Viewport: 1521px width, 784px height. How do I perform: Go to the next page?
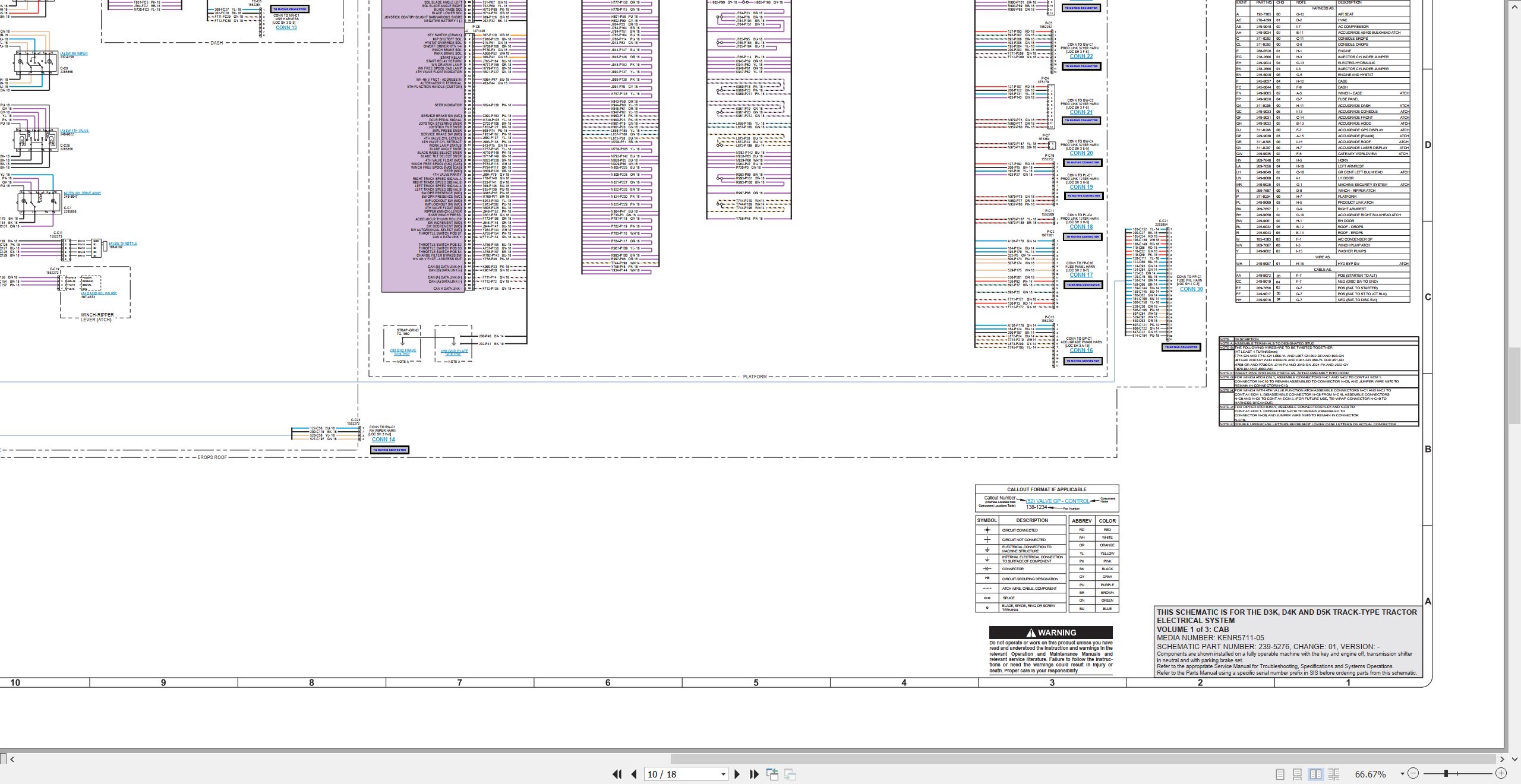tap(737, 774)
